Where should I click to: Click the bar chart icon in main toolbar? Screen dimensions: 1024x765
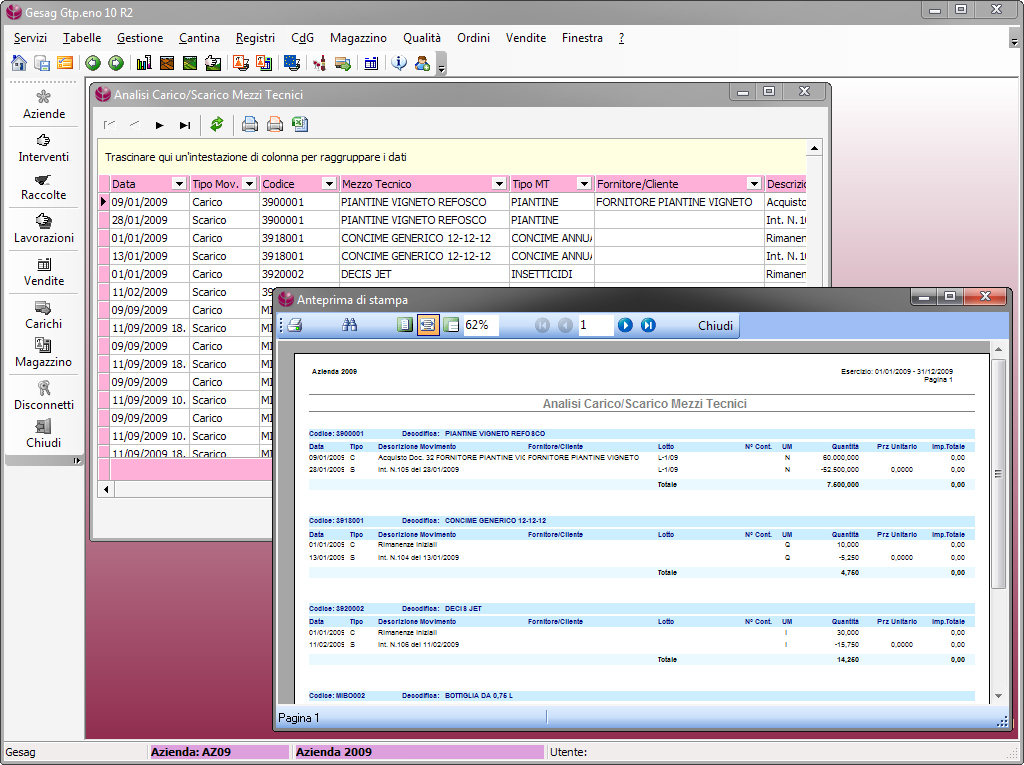point(144,63)
